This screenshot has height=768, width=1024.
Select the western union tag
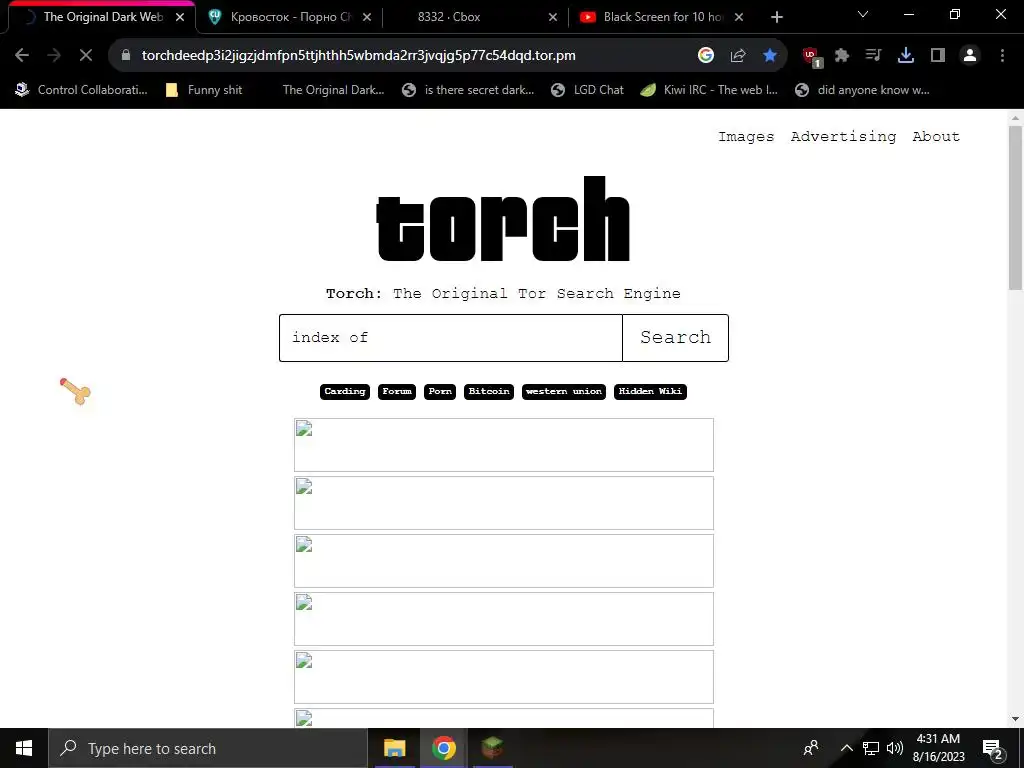pos(564,391)
